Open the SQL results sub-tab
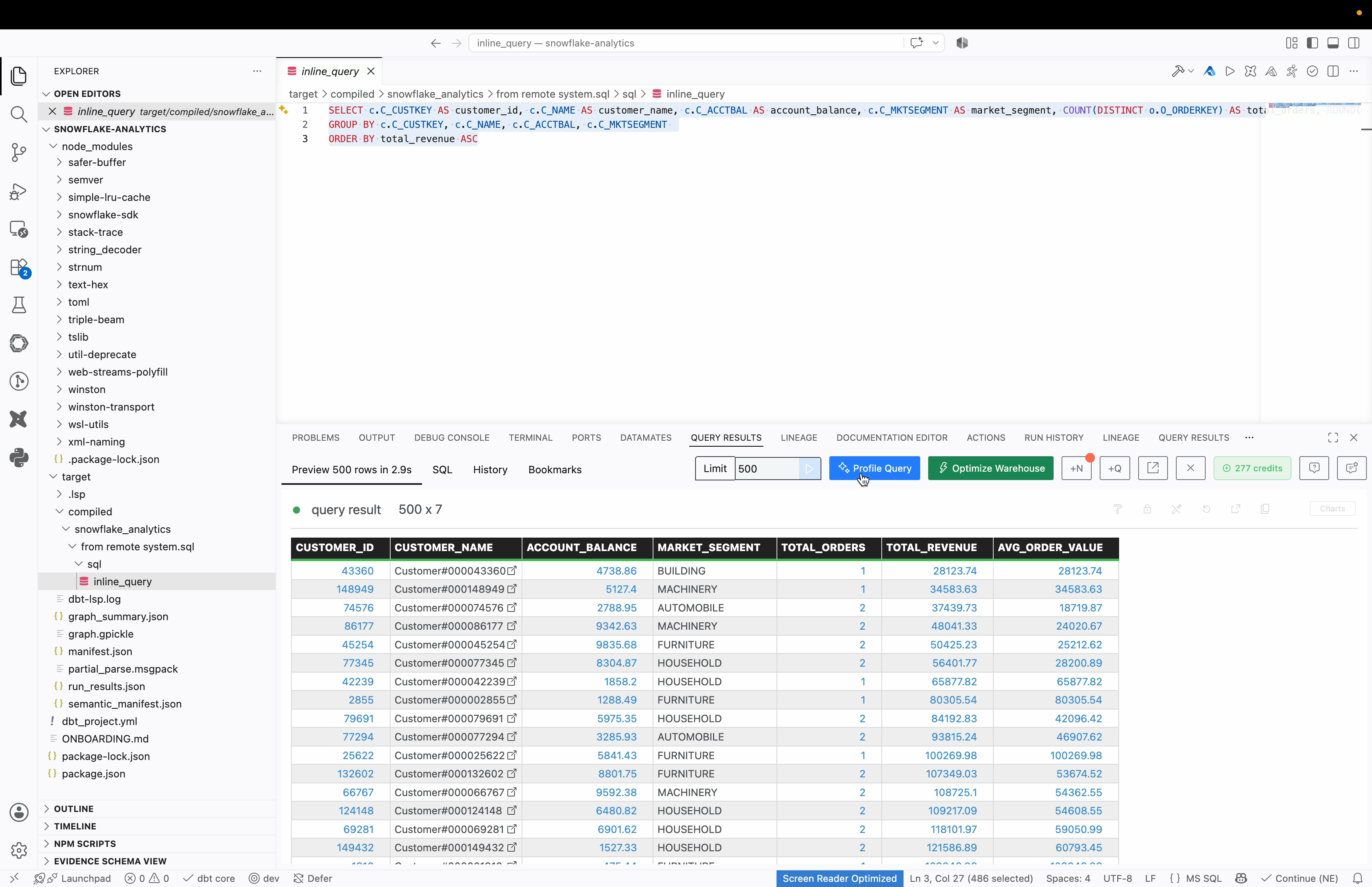Viewport: 1372px width, 887px height. (442, 469)
